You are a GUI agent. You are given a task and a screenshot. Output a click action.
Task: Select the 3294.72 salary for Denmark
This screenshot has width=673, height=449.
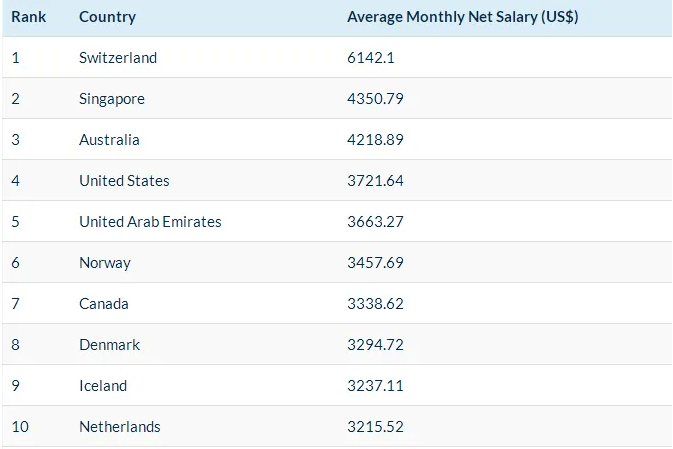tap(375, 345)
